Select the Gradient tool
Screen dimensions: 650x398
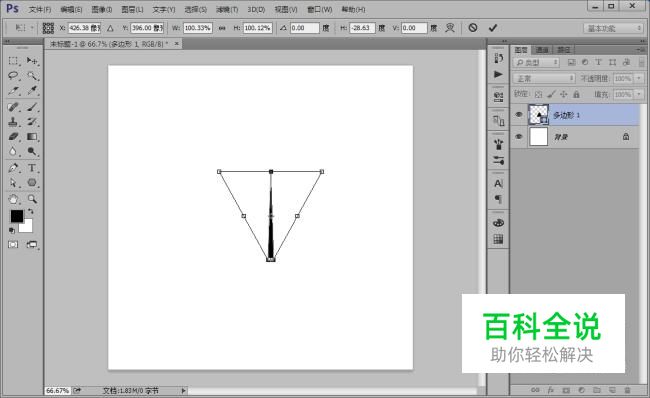point(32,136)
